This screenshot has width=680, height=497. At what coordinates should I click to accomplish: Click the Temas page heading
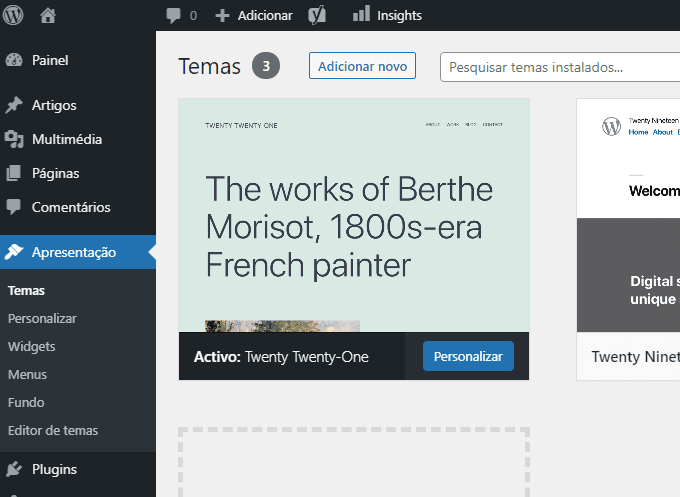coord(209,66)
